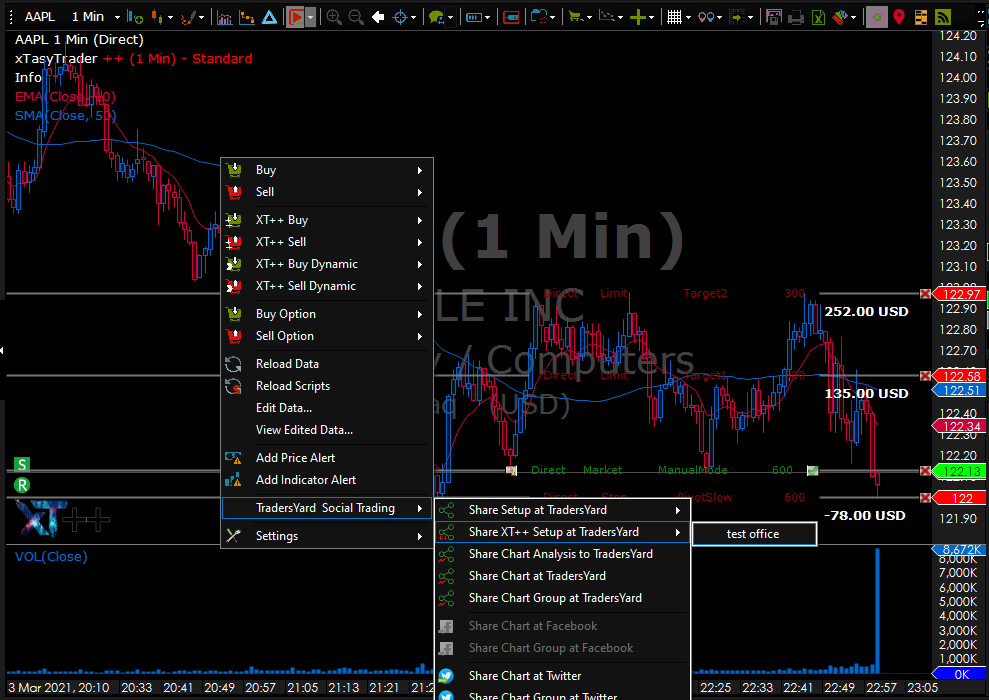Expand the chart style dropdown arrow
This screenshot has height=700, width=989.
tap(170, 17)
